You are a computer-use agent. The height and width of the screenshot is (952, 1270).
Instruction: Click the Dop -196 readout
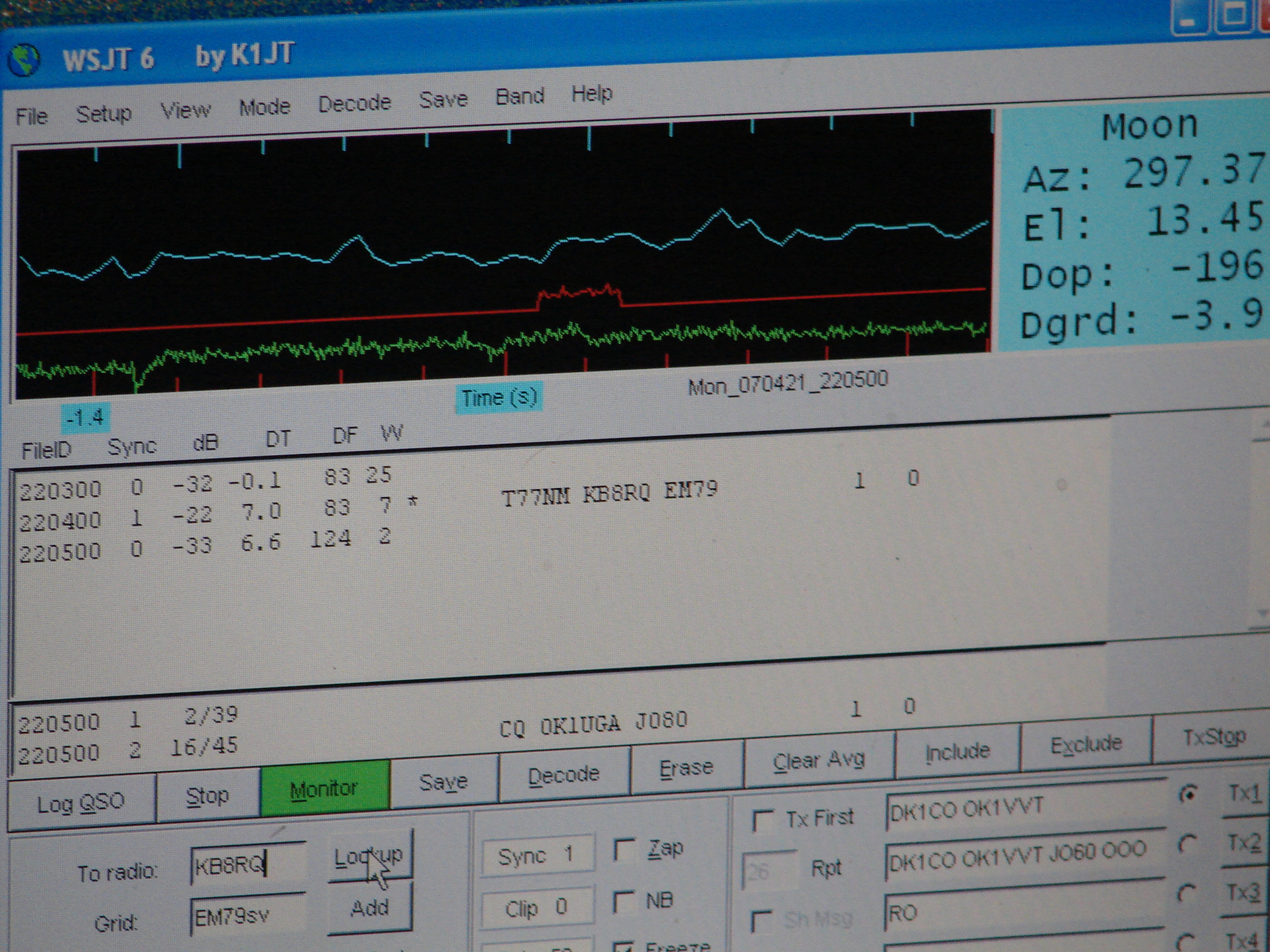tap(1141, 271)
